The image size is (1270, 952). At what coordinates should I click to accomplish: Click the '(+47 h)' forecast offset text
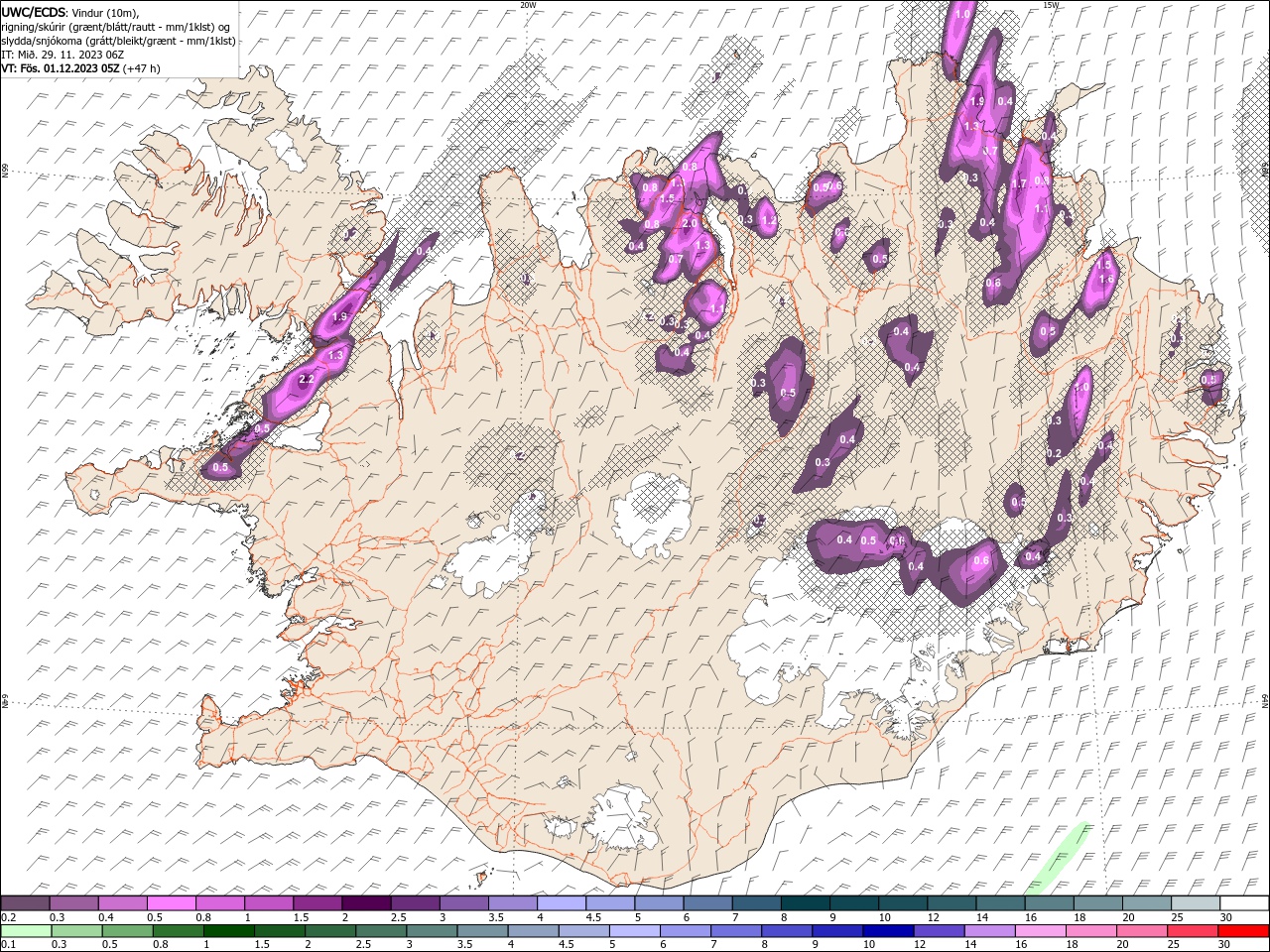coord(142,68)
